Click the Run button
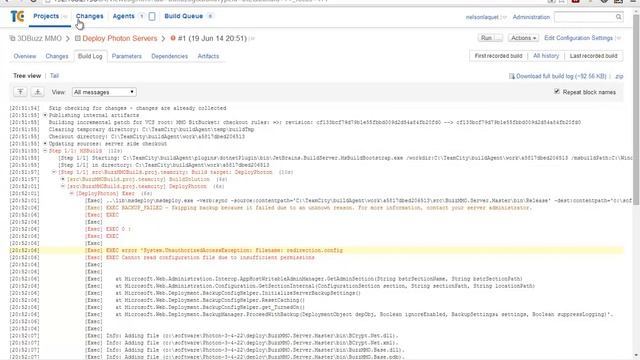 click(x=486, y=38)
